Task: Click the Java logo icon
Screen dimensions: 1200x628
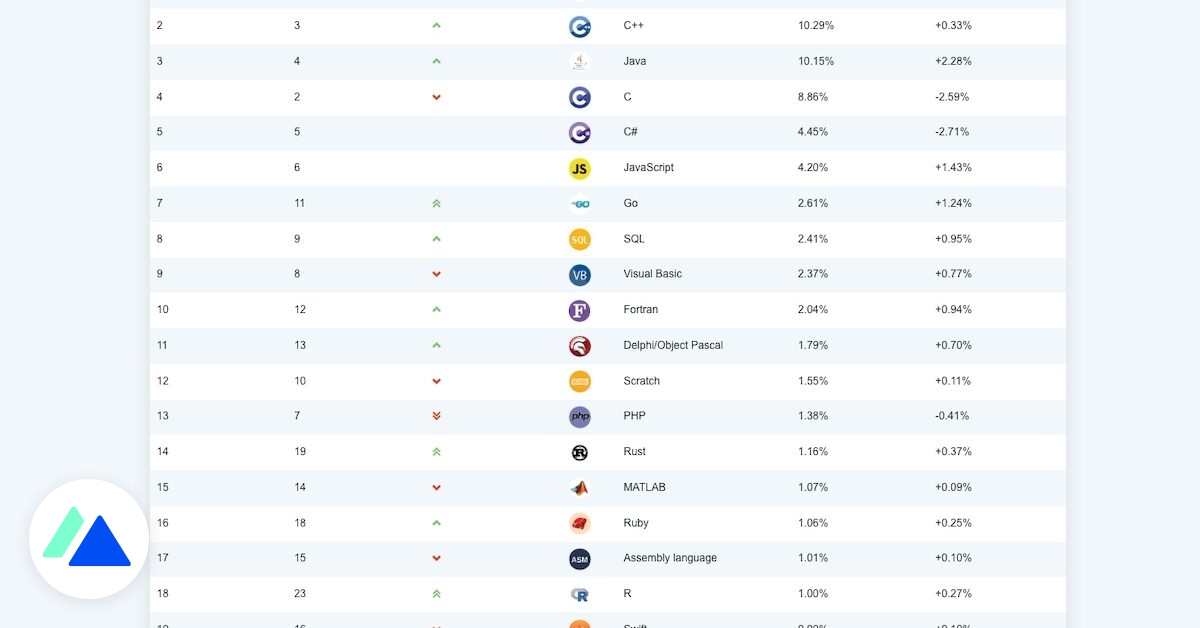Action: [x=579, y=62]
